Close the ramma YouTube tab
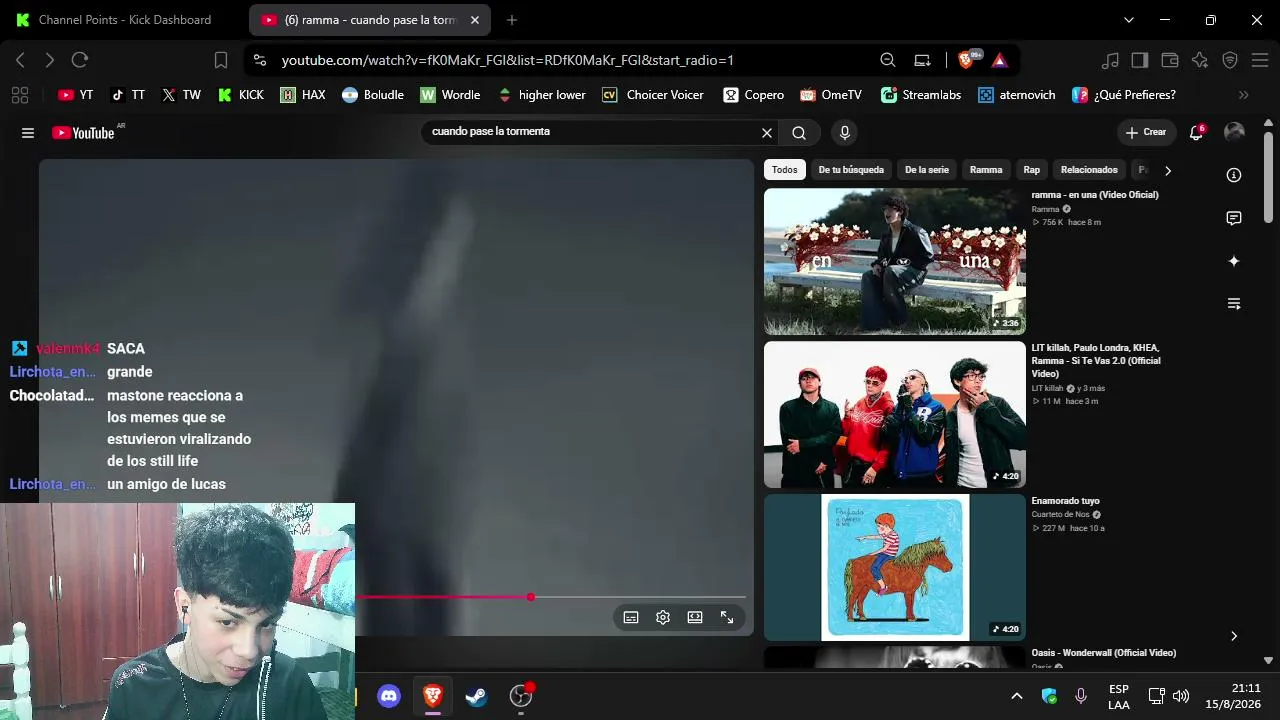Screen dimensions: 1280x720 point(473,20)
